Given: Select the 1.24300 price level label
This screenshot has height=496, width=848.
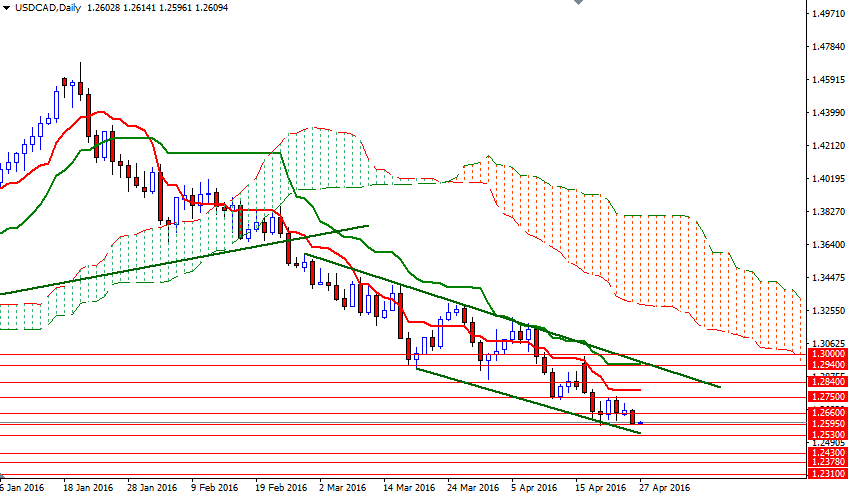Looking at the screenshot, I should (827, 453).
